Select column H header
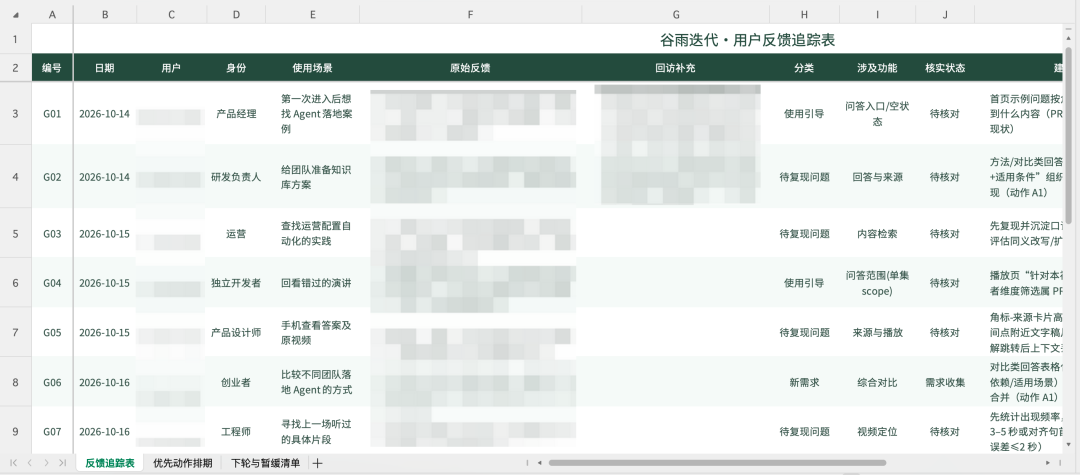The height and width of the screenshot is (475, 1080). tap(804, 14)
